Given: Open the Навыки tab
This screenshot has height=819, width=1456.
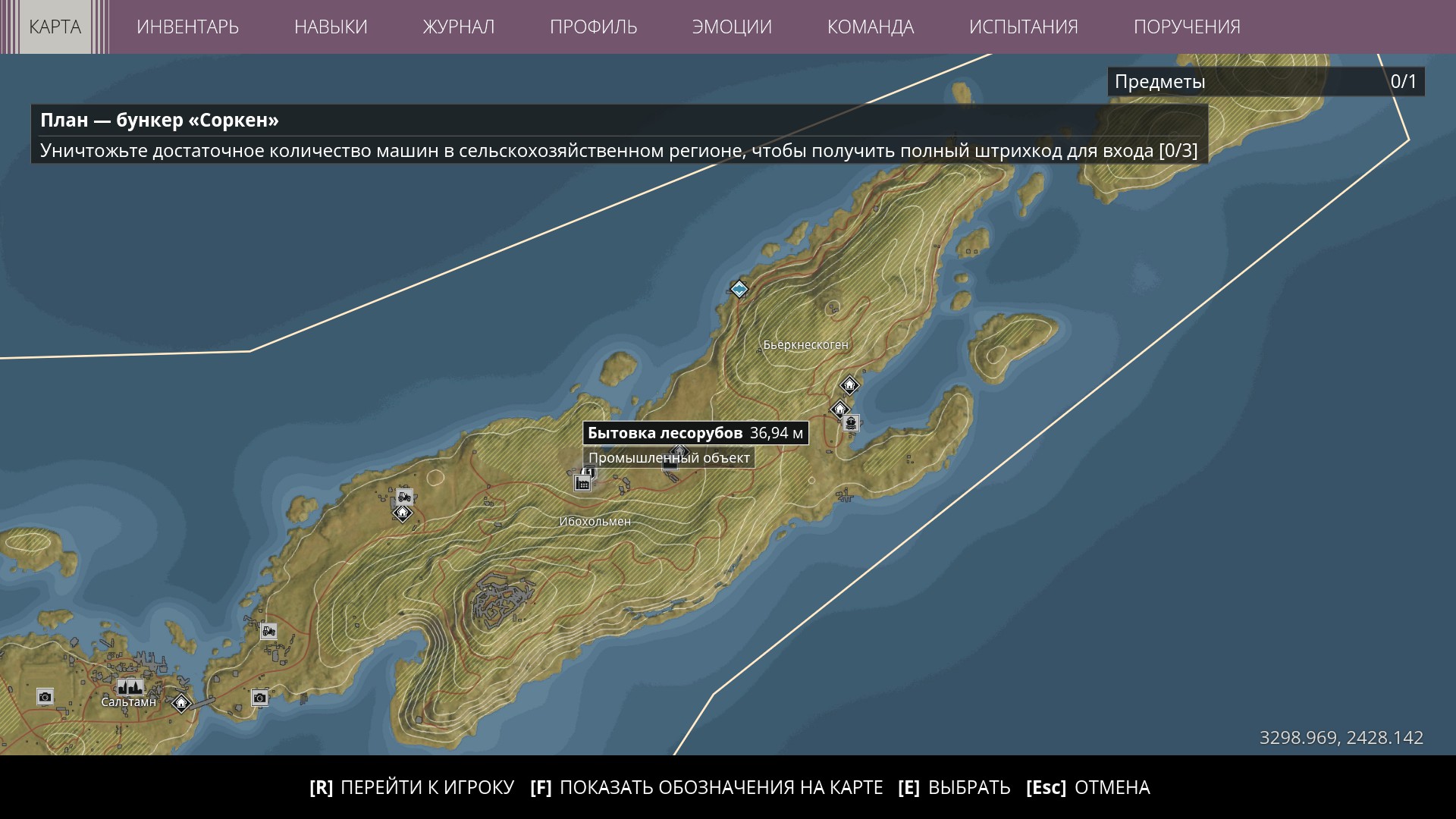Looking at the screenshot, I should coord(331,27).
